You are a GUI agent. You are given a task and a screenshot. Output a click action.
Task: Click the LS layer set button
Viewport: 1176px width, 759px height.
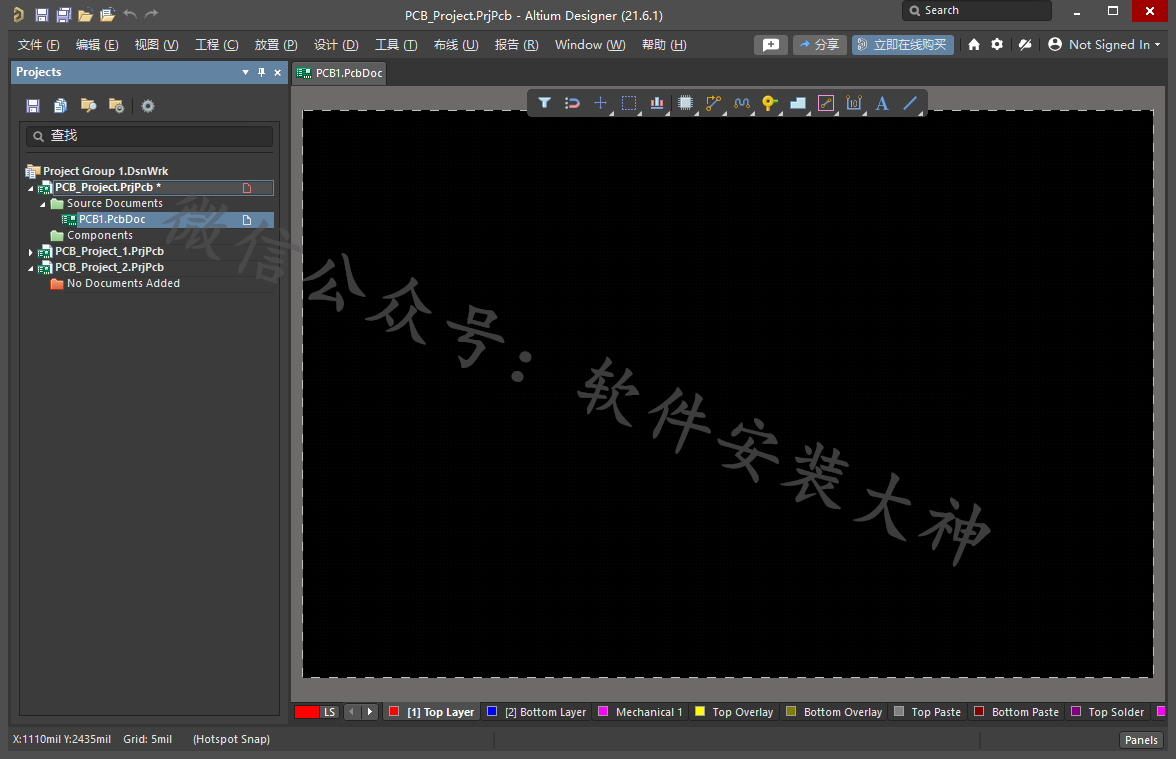[x=329, y=712]
